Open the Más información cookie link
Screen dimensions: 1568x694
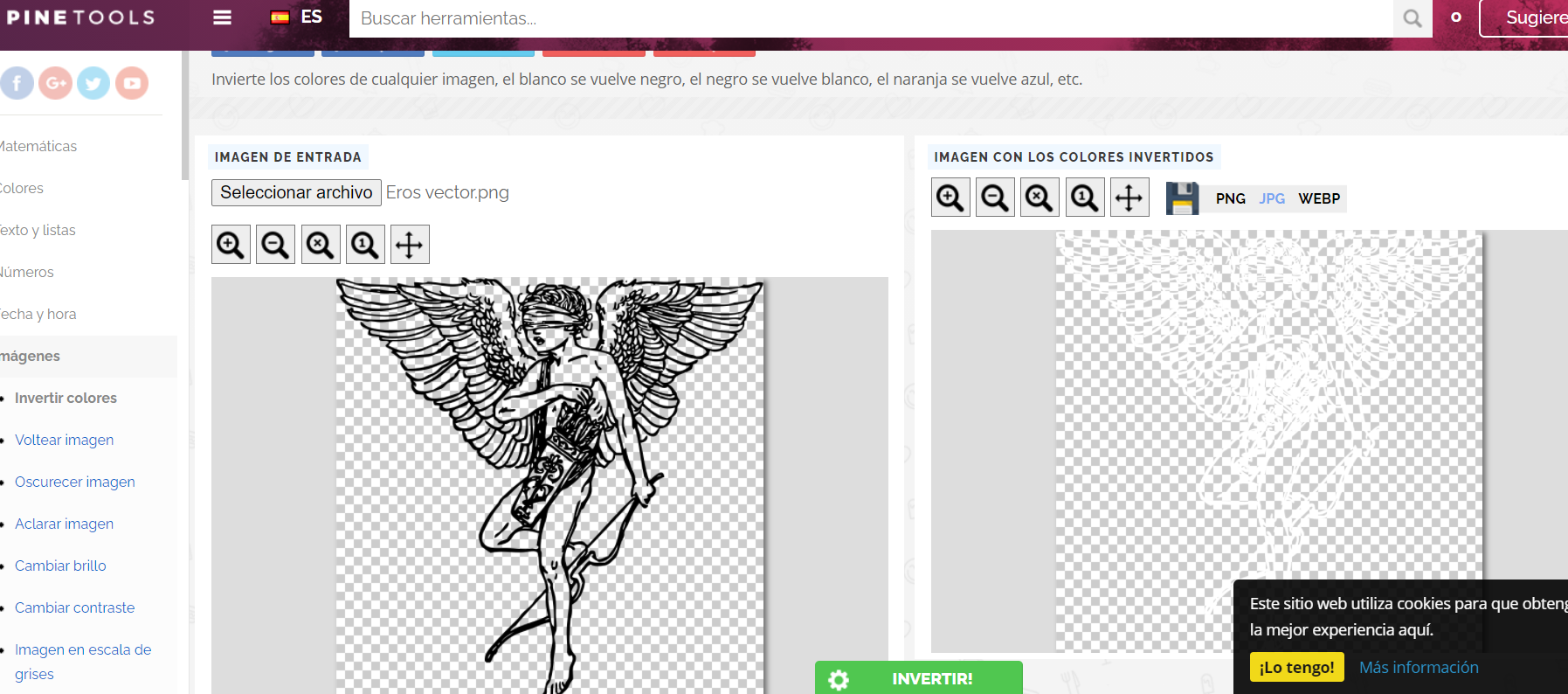click(x=1419, y=667)
